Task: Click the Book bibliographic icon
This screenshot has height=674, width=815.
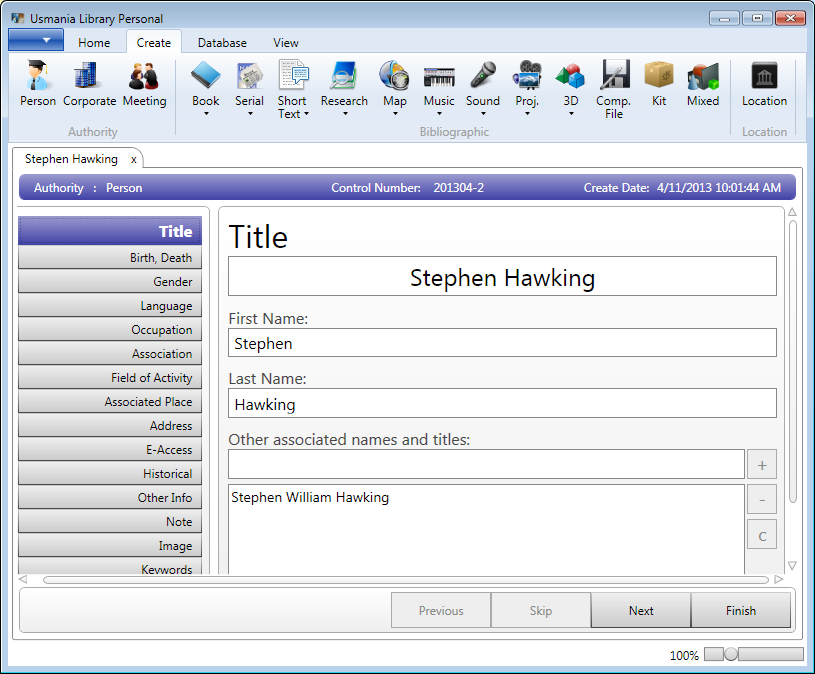Action: [205, 76]
